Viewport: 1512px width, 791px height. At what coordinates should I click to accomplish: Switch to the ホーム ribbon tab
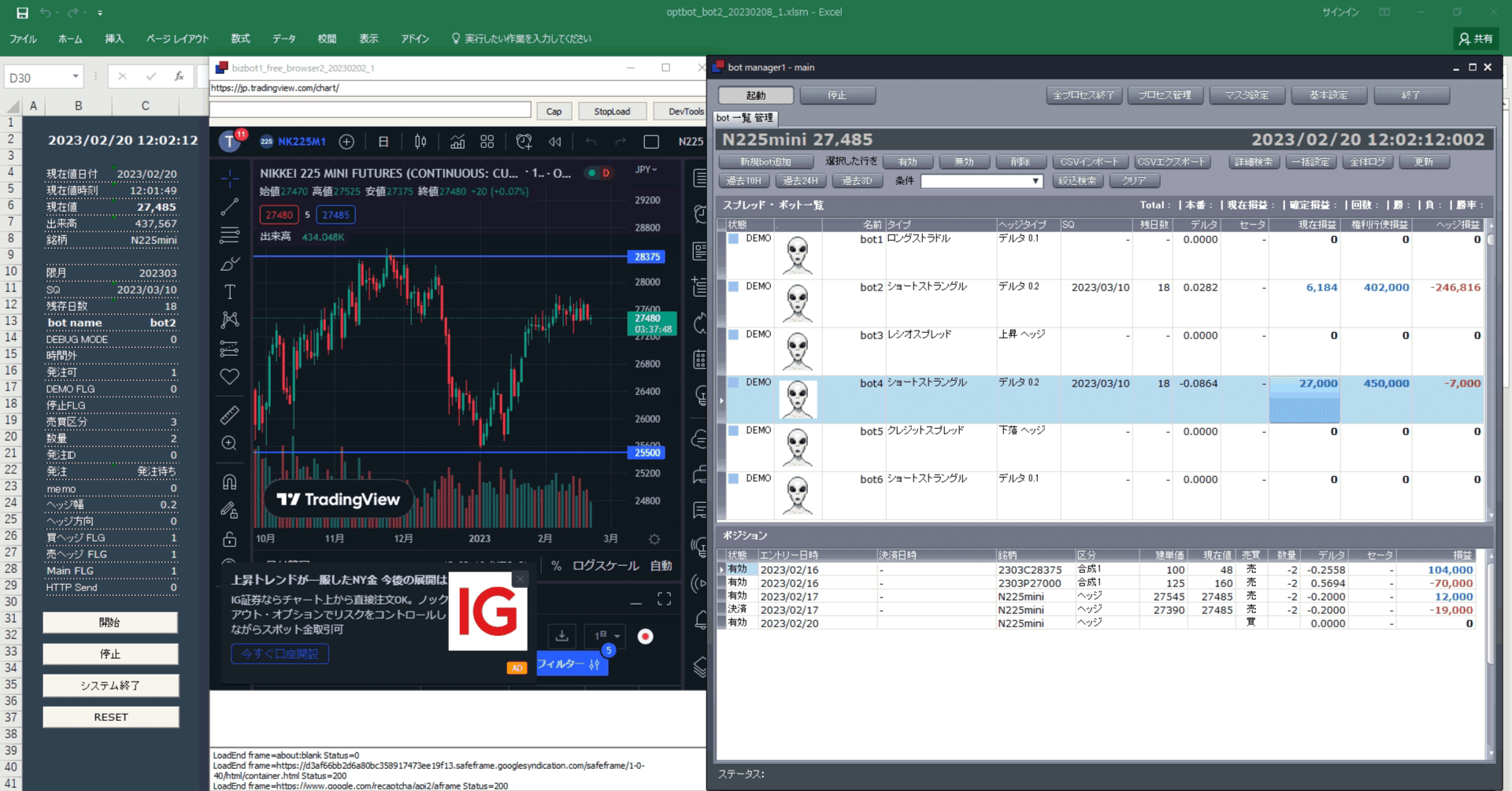(70, 39)
